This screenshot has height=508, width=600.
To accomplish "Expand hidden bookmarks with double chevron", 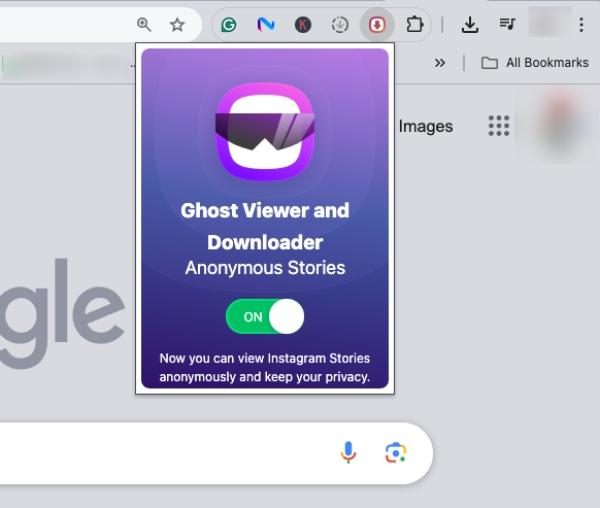I will click(x=440, y=63).
